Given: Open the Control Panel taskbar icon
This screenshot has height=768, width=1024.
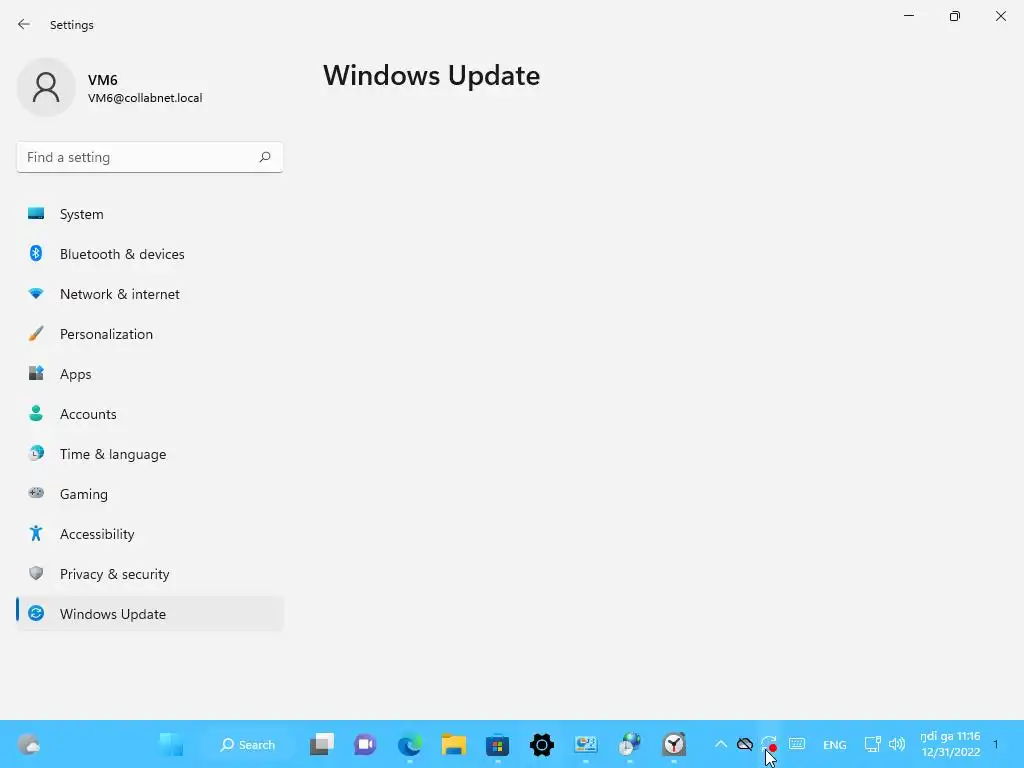Looking at the screenshot, I should (586, 744).
